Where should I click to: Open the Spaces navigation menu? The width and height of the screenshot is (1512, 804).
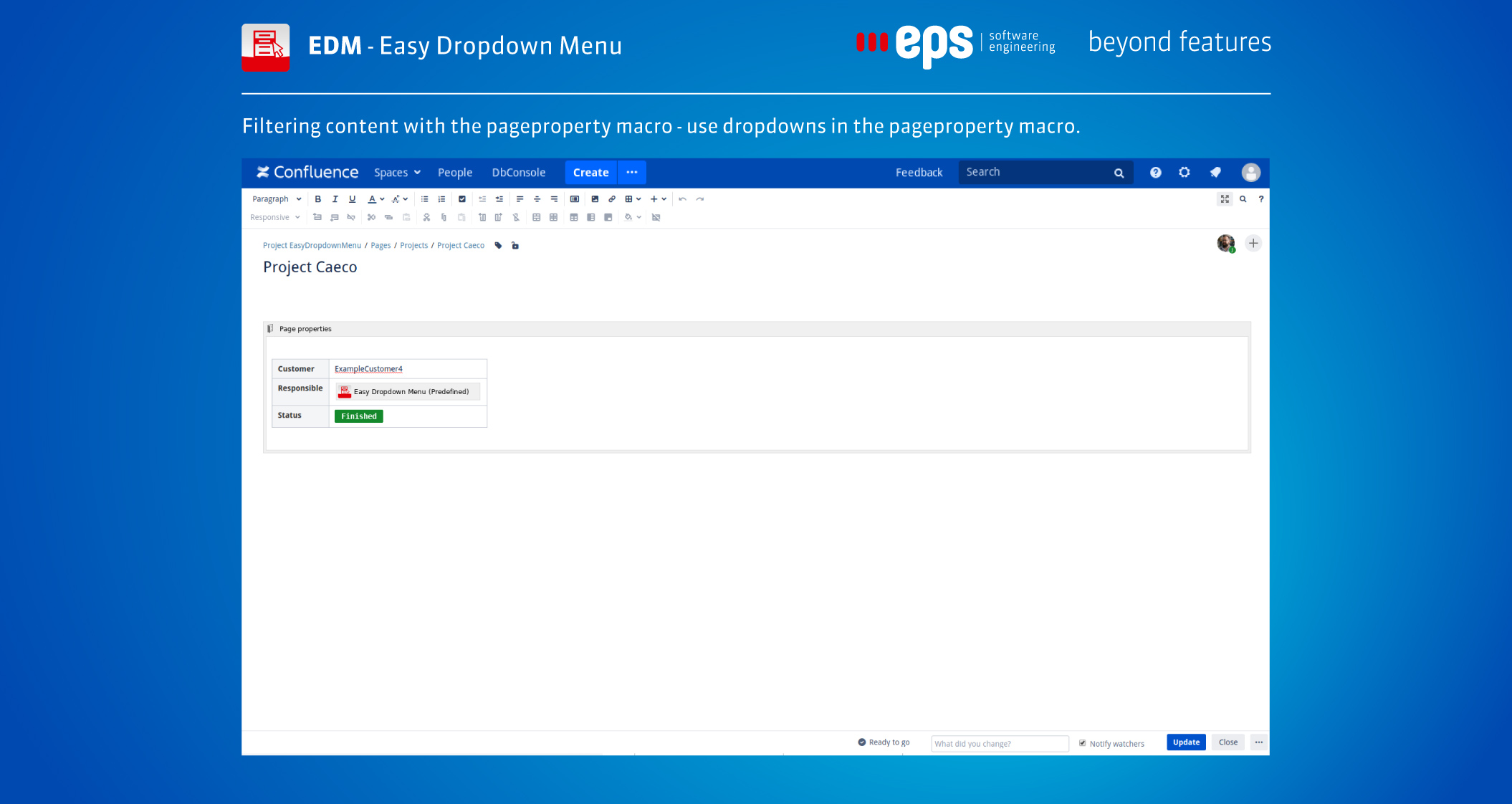click(398, 171)
